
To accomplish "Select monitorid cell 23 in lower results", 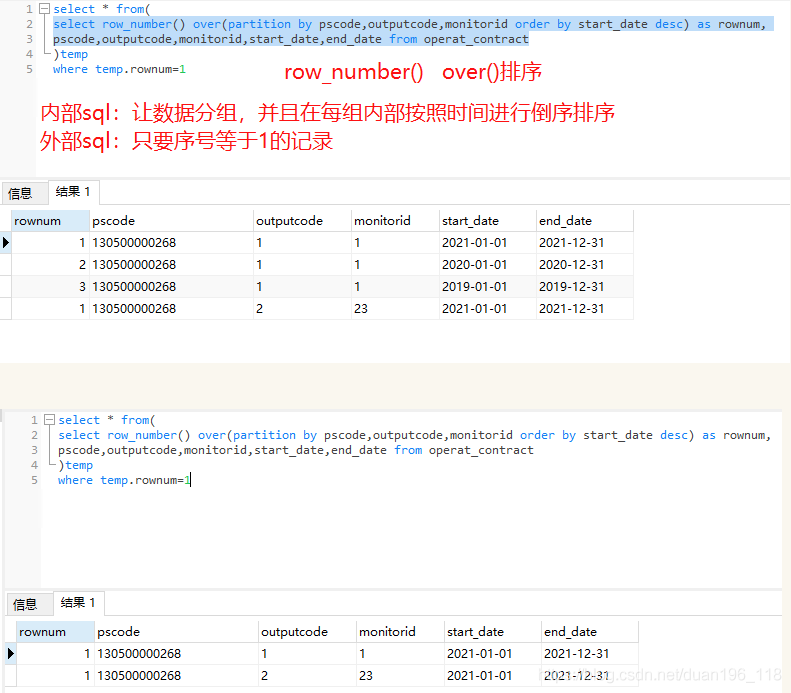I will pos(400,676).
